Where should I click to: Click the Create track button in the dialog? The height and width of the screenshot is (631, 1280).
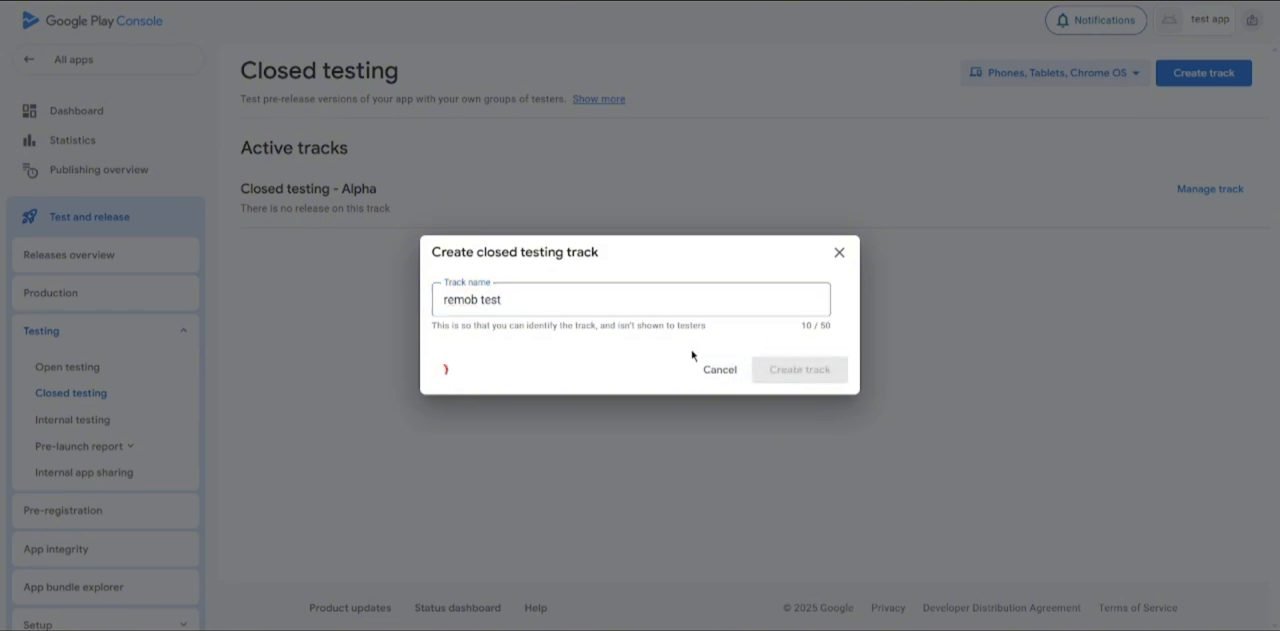click(800, 370)
